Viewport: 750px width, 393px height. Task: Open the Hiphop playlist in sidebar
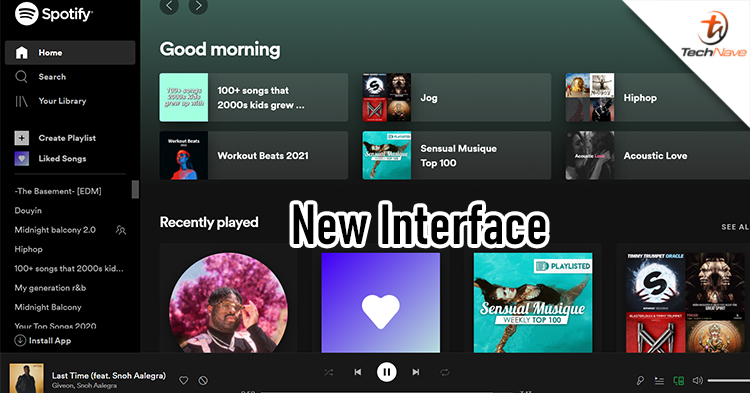click(29, 249)
